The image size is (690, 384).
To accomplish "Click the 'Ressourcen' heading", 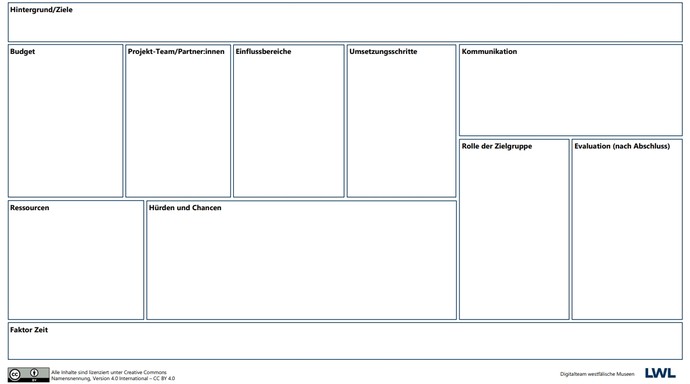I will [29, 208].
